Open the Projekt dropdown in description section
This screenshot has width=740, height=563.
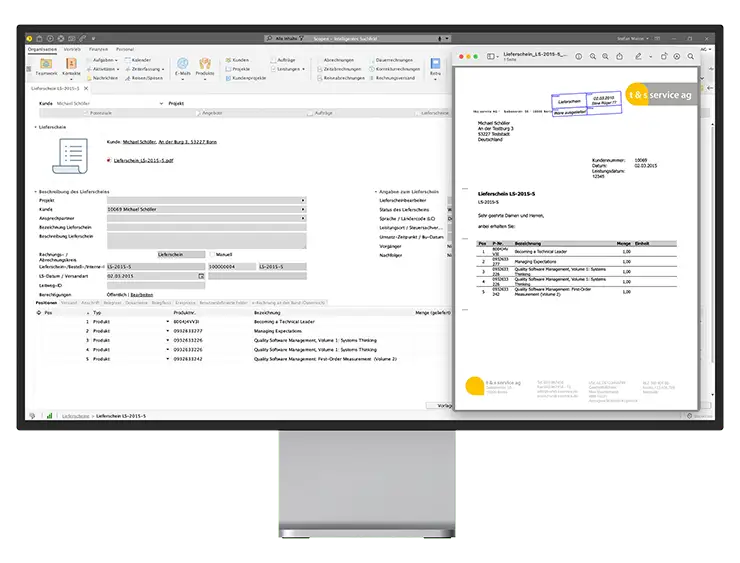(302, 199)
